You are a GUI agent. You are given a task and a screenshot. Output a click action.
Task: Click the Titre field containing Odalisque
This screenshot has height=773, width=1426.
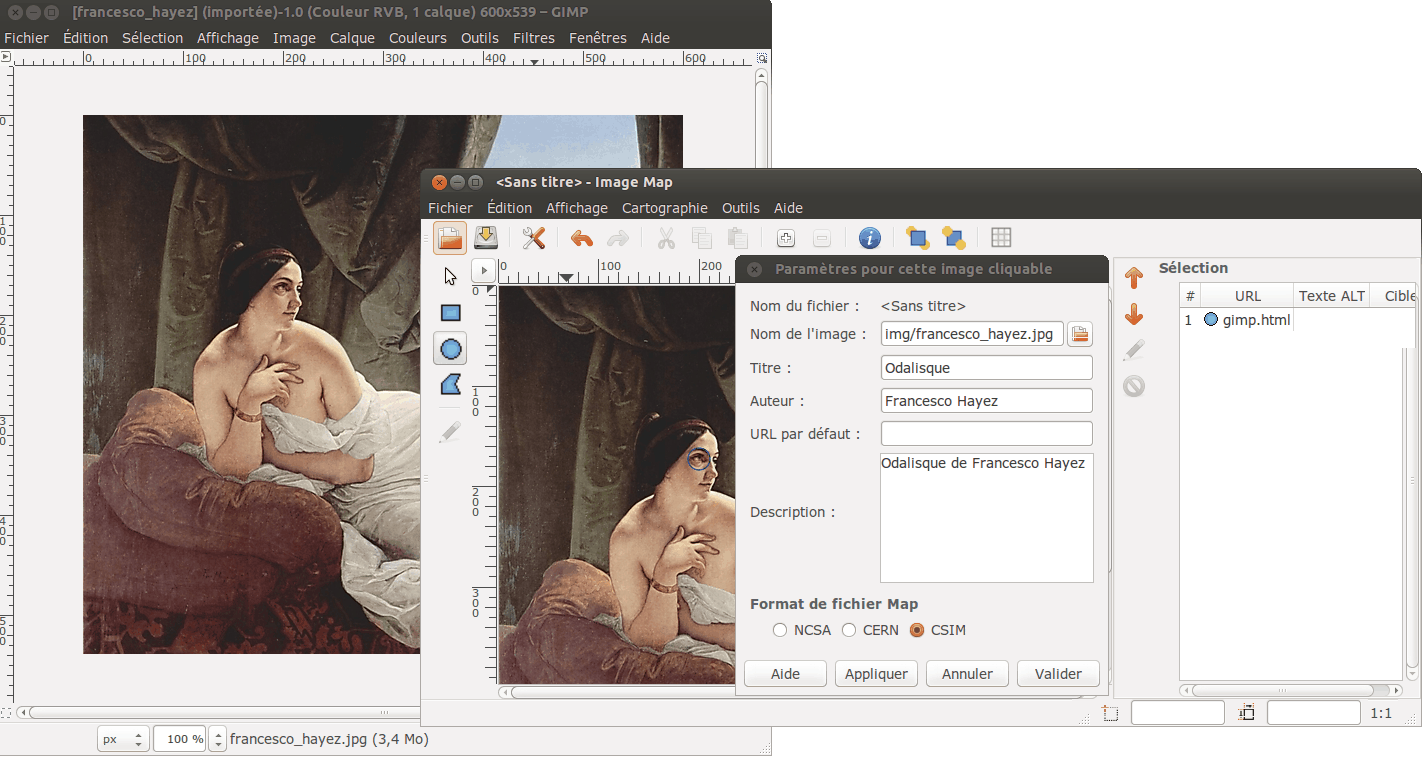click(x=987, y=368)
